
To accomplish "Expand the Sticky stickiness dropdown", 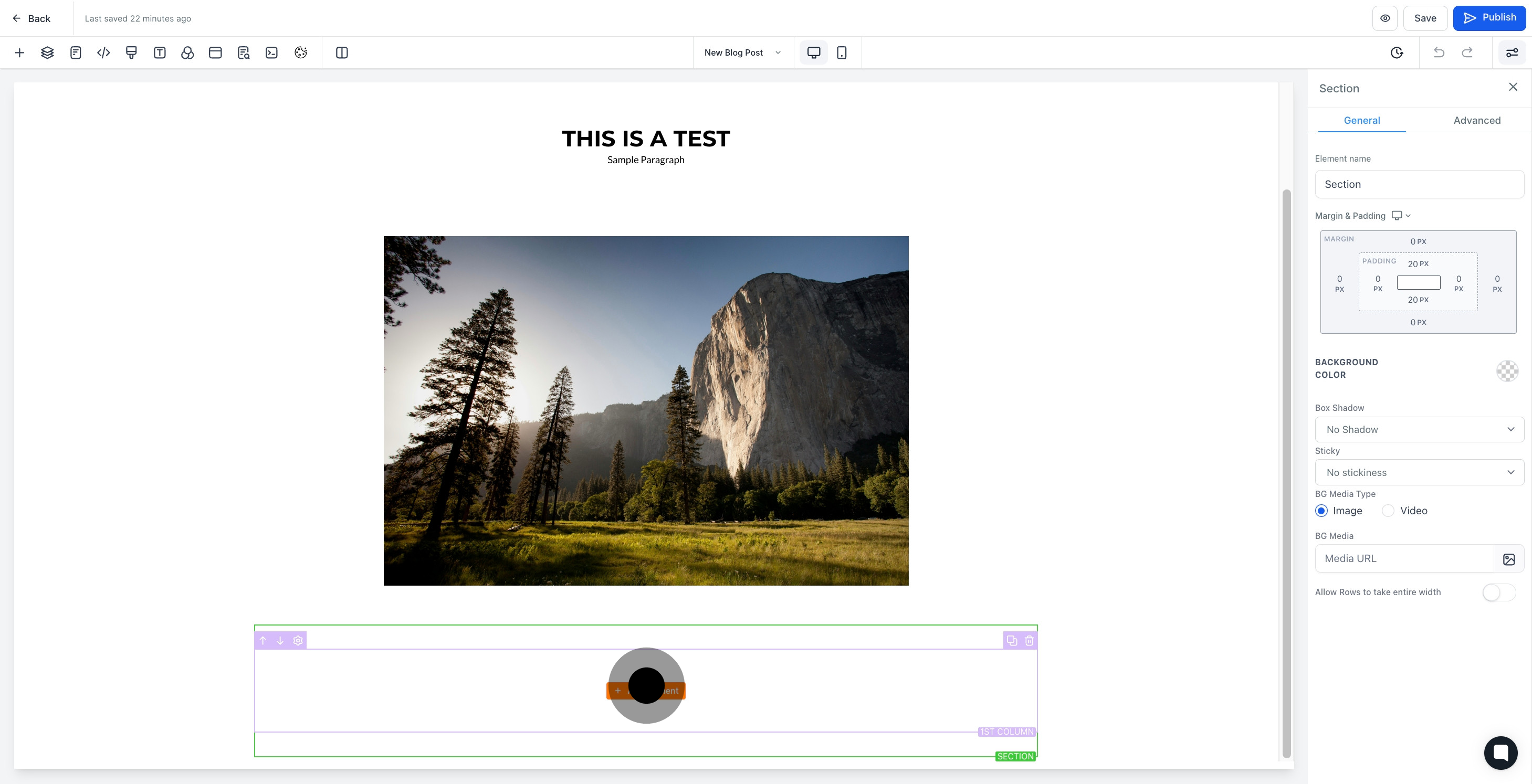I will pos(1419,472).
